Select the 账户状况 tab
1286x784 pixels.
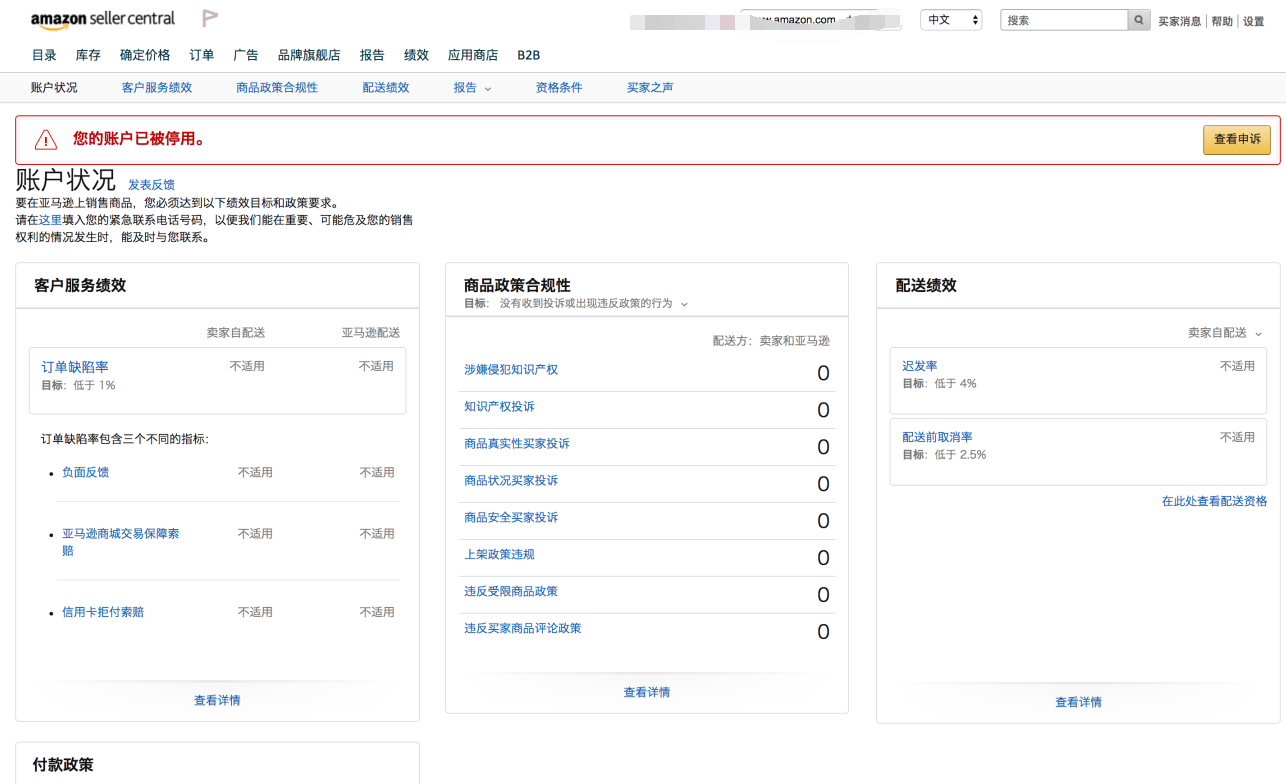click(x=54, y=88)
